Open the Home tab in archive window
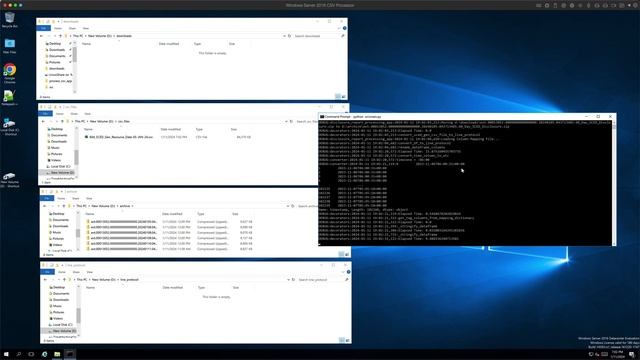Screen dimensions: 640x360 (61, 198)
